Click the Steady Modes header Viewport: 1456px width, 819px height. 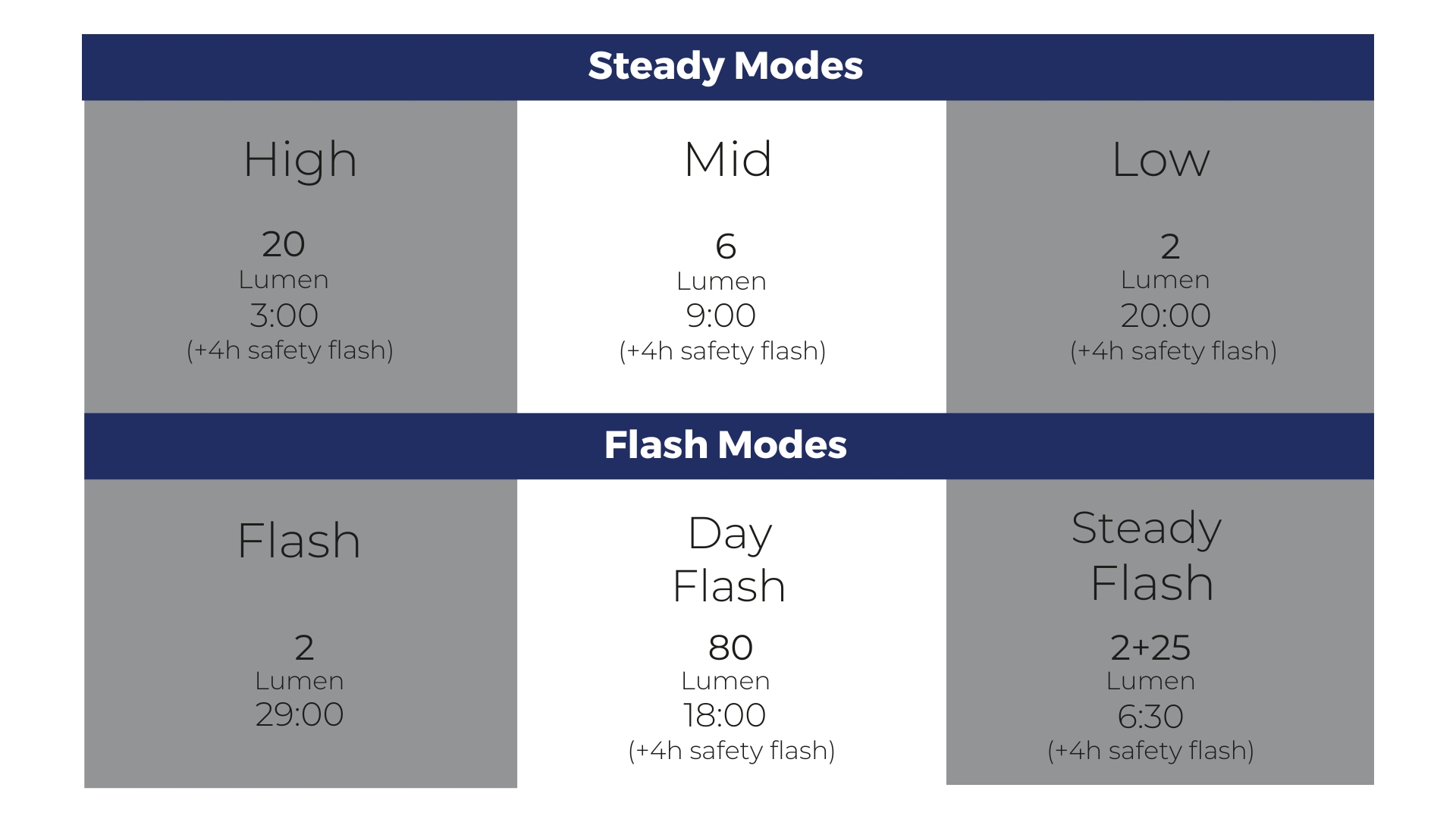pyautogui.click(x=726, y=66)
